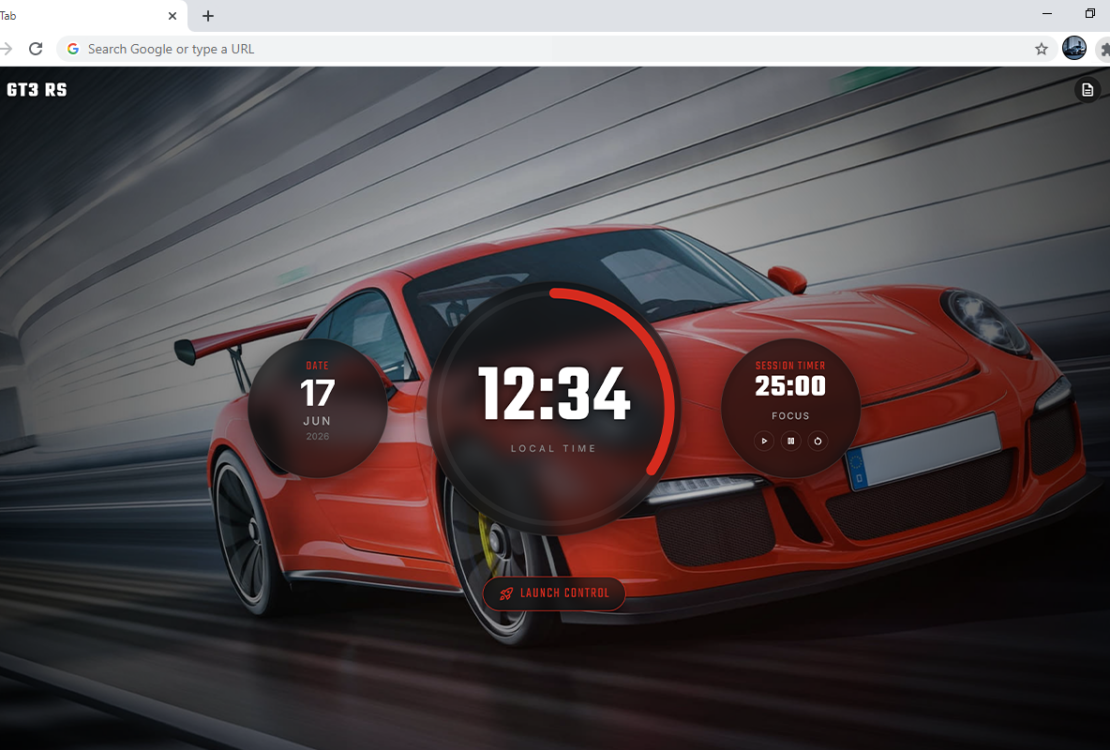Open the notes document icon at top right
Viewport: 1110px width, 750px height.
(x=1087, y=90)
